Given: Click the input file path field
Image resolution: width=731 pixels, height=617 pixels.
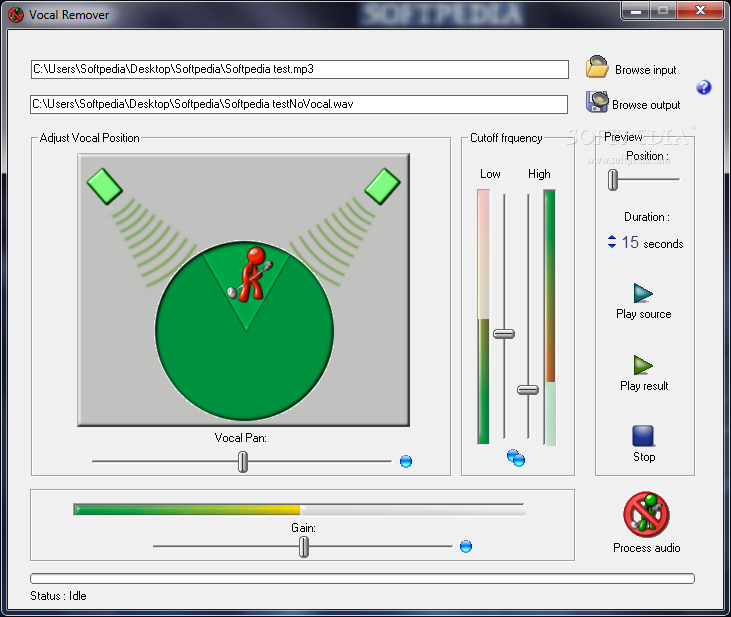Looking at the screenshot, I should tap(300, 69).
